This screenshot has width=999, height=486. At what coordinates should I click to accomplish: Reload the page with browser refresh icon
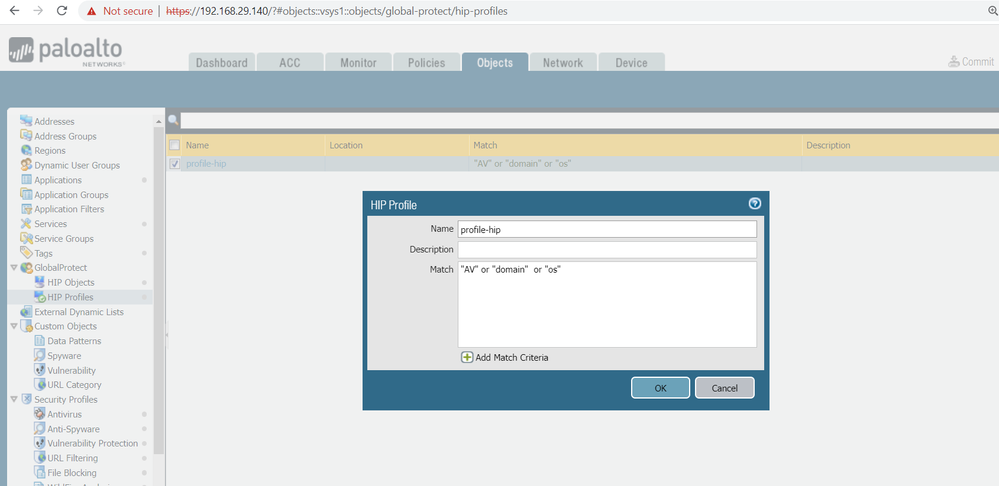tap(62, 11)
